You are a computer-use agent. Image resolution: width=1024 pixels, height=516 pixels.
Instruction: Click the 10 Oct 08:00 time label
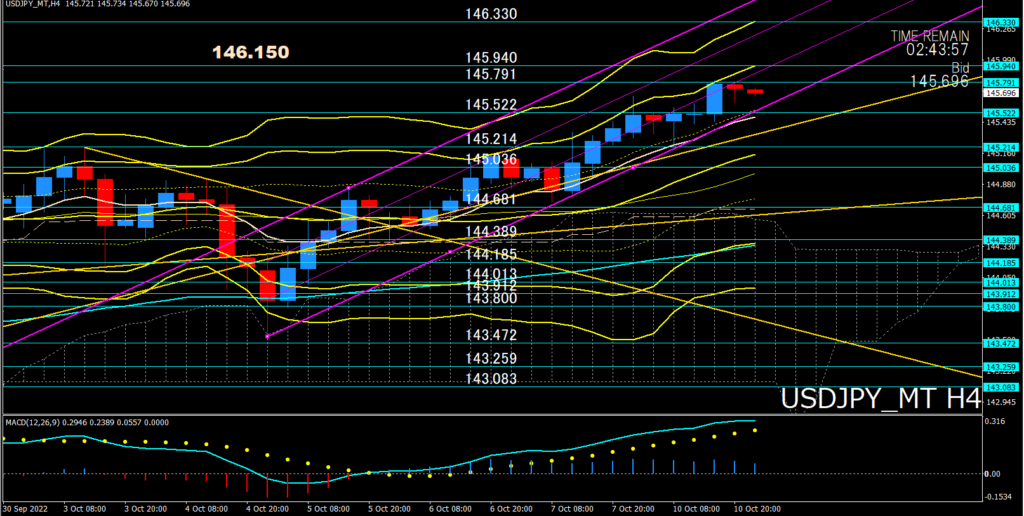(x=698, y=508)
